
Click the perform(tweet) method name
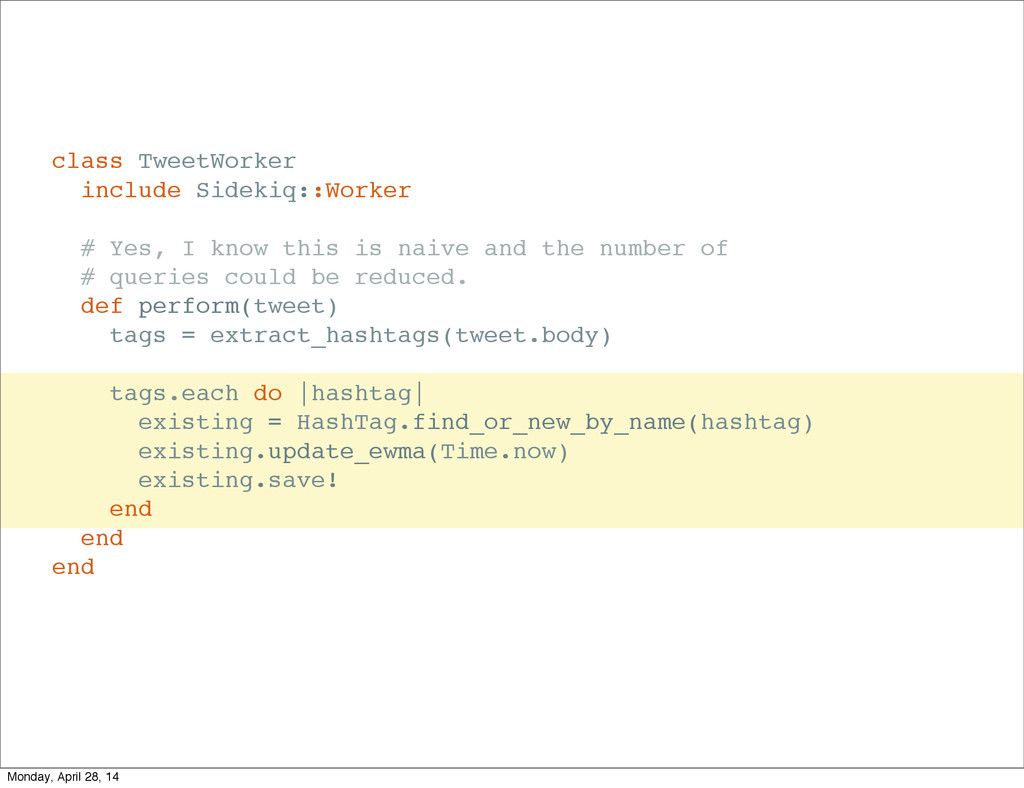(x=238, y=306)
